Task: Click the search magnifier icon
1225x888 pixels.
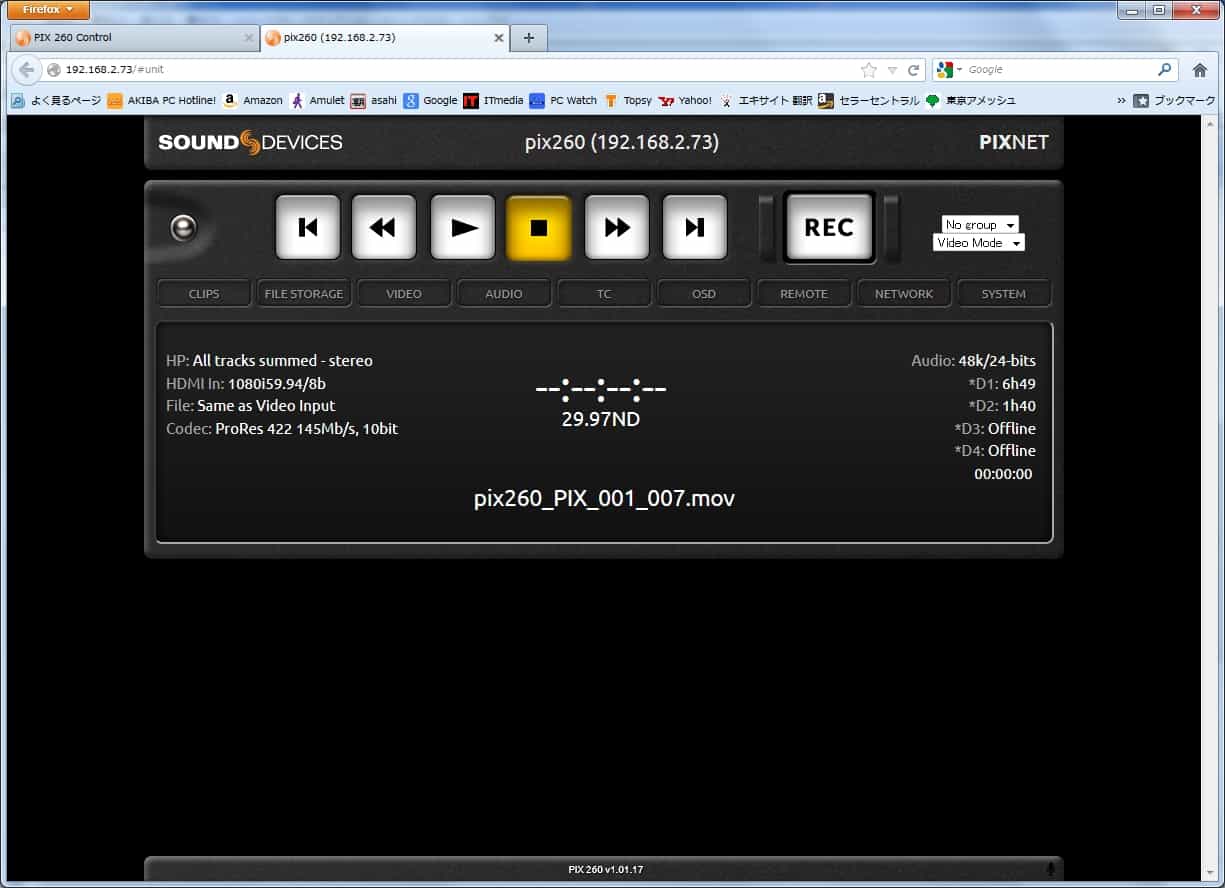Action: [1165, 70]
